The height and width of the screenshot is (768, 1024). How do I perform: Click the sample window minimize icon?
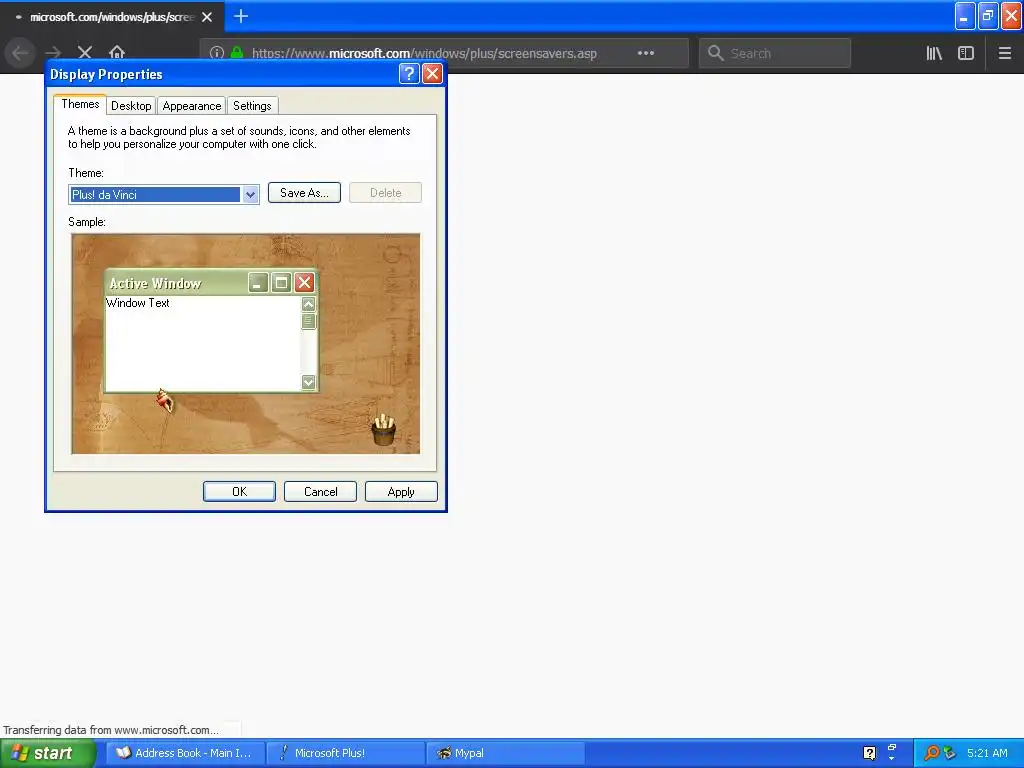point(259,283)
